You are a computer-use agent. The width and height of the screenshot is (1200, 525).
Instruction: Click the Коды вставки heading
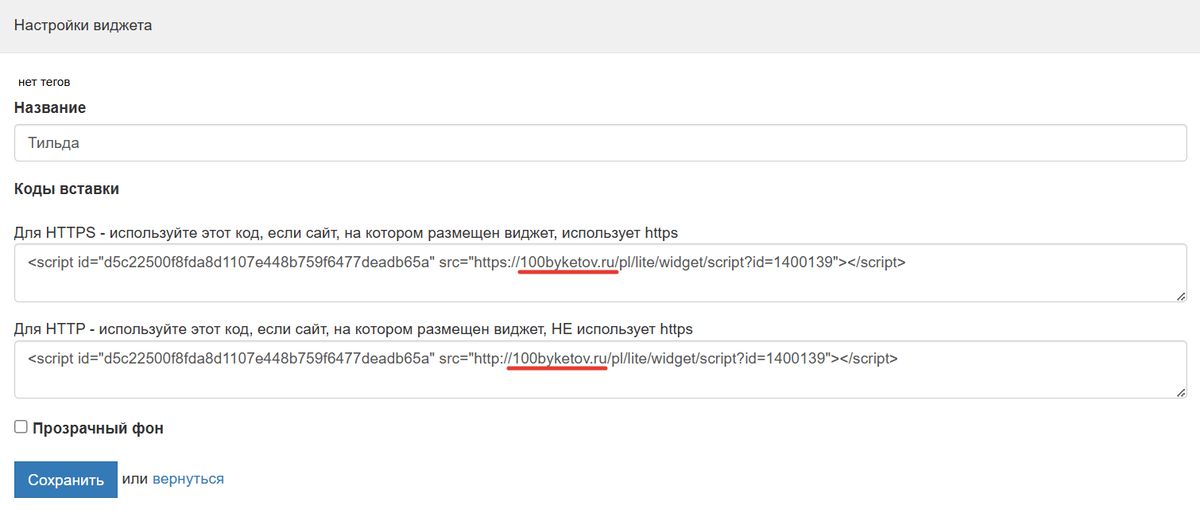coord(66,188)
